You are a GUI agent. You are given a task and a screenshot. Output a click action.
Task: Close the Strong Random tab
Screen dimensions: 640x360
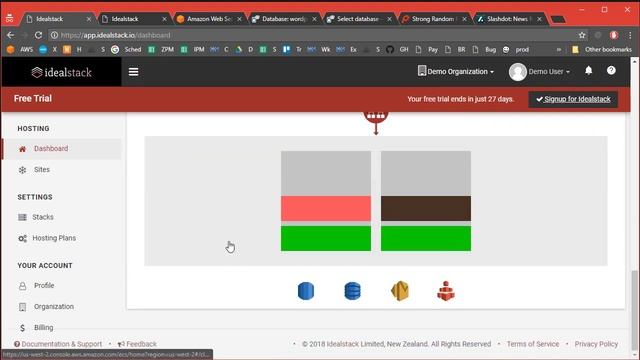tap(464, 19)
